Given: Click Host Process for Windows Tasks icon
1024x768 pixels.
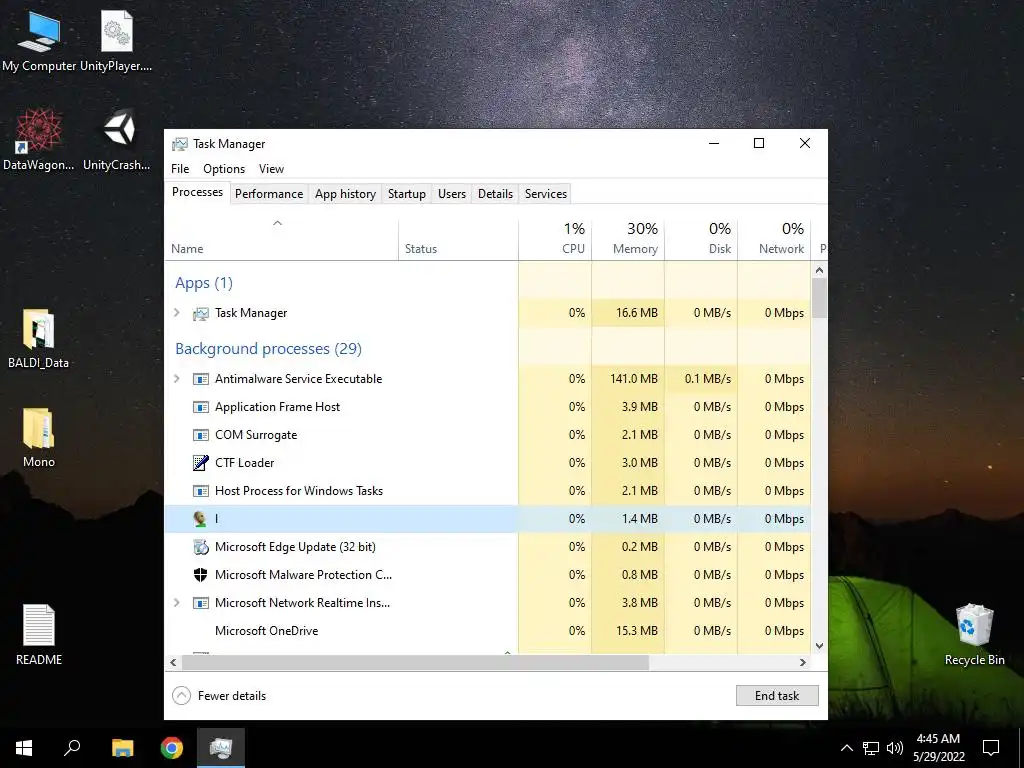Looking at the screenshot, I should point(200,491).
